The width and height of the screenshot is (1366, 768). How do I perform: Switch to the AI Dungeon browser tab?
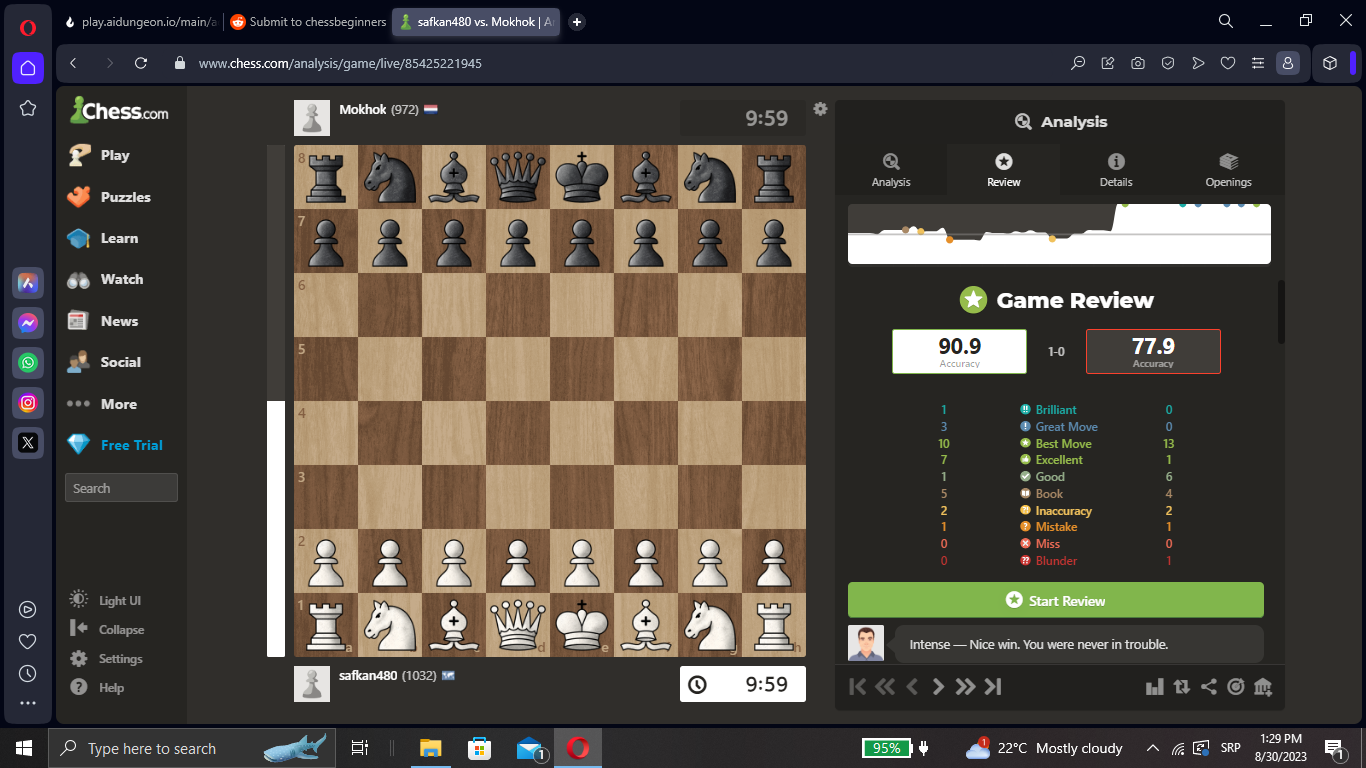(138, 21)
